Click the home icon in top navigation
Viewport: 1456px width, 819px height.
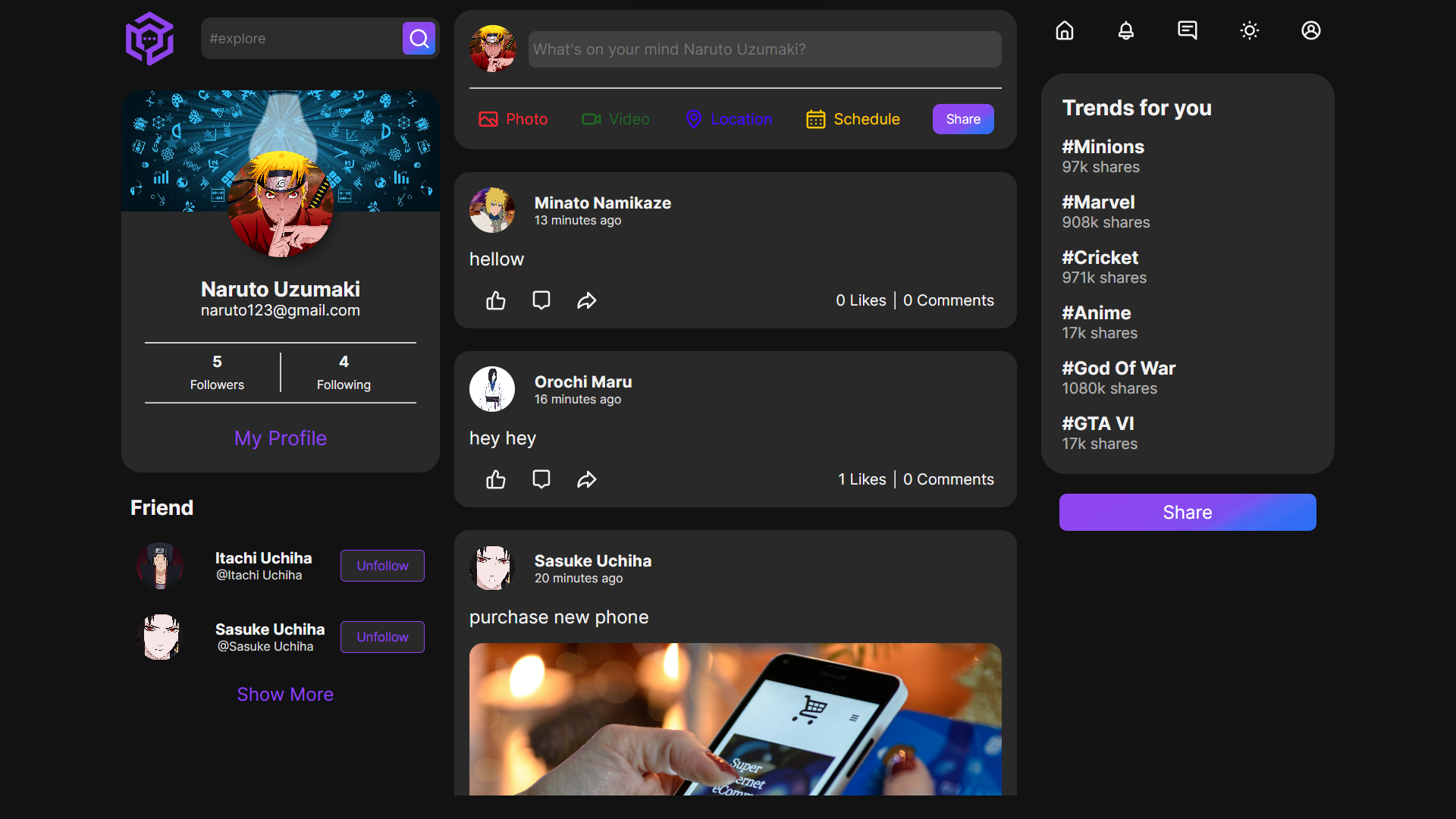click(1065, 30)
